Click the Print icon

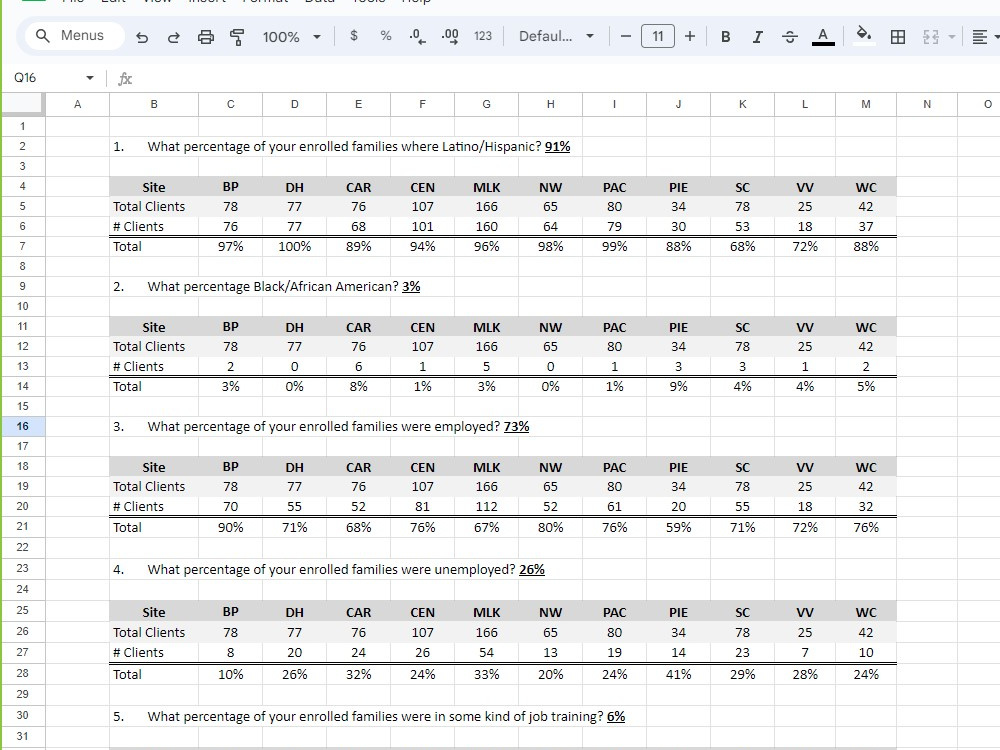pos(205,37)
